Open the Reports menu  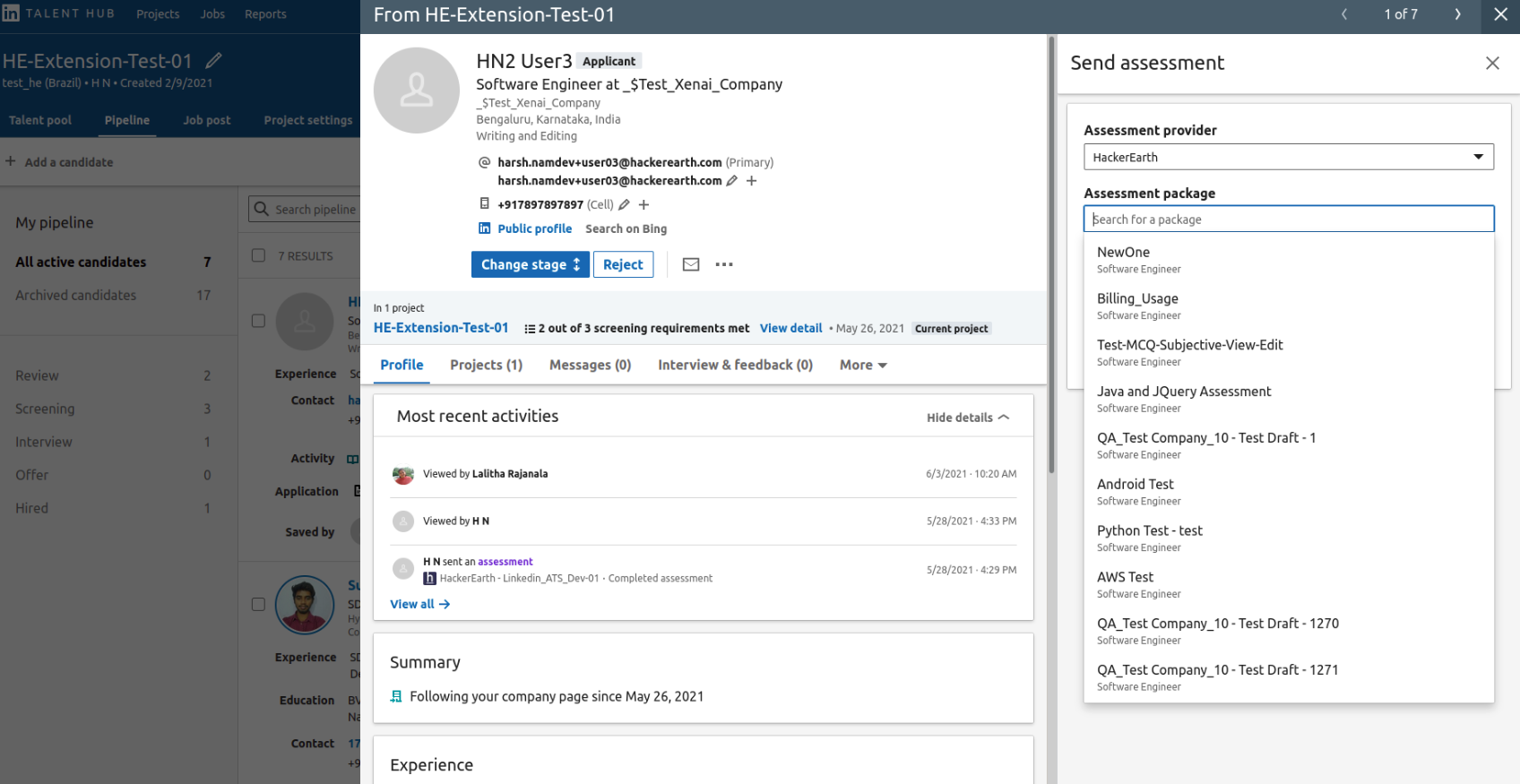[x=265, y=14]
